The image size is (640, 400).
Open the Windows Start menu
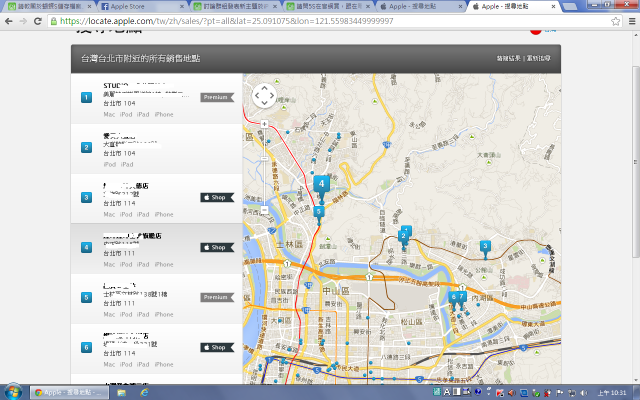[13, 393]
